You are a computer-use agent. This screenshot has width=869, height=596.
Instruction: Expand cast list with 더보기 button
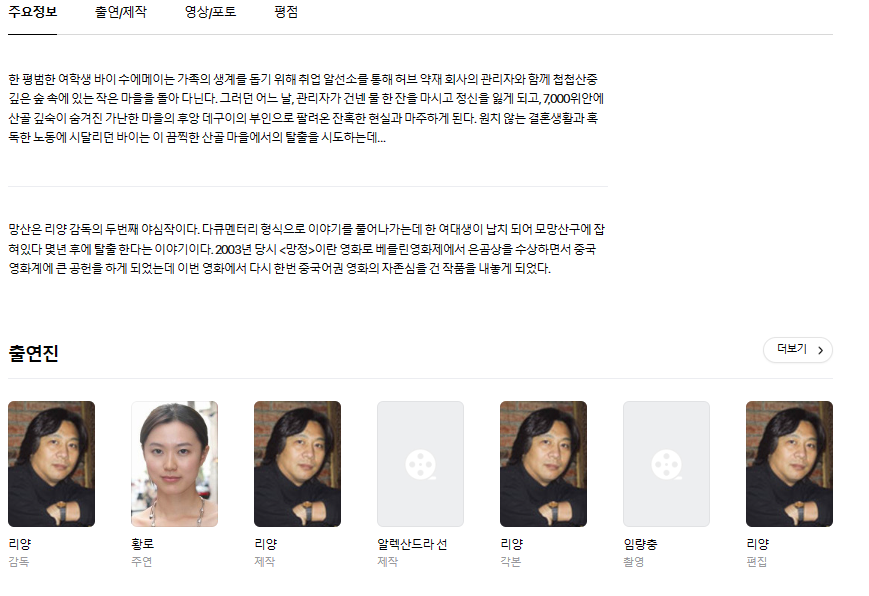click(798, 350)
